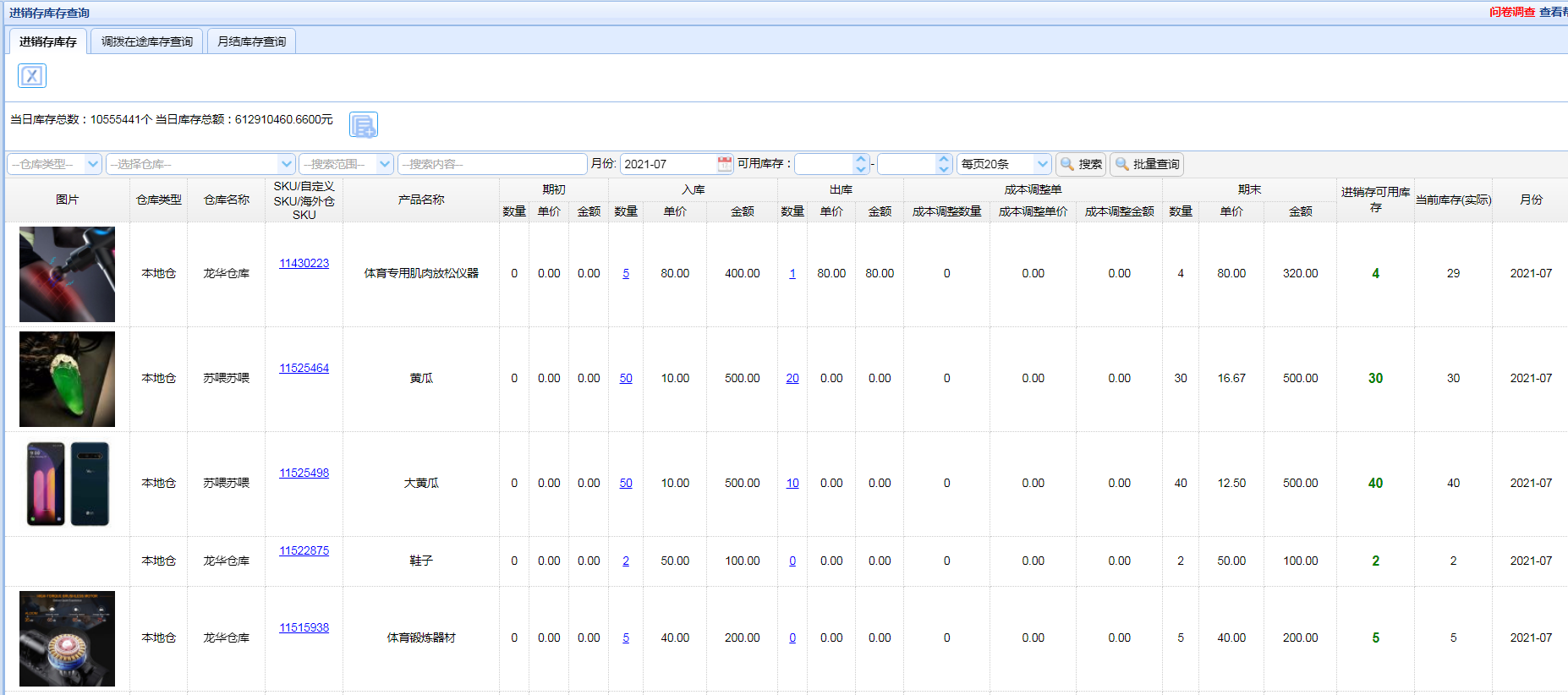Viewport: 1568px width, 695px height.
Task: Click the 体育锻炼器材 product thumbnail
Action: (x=67, y=638)
